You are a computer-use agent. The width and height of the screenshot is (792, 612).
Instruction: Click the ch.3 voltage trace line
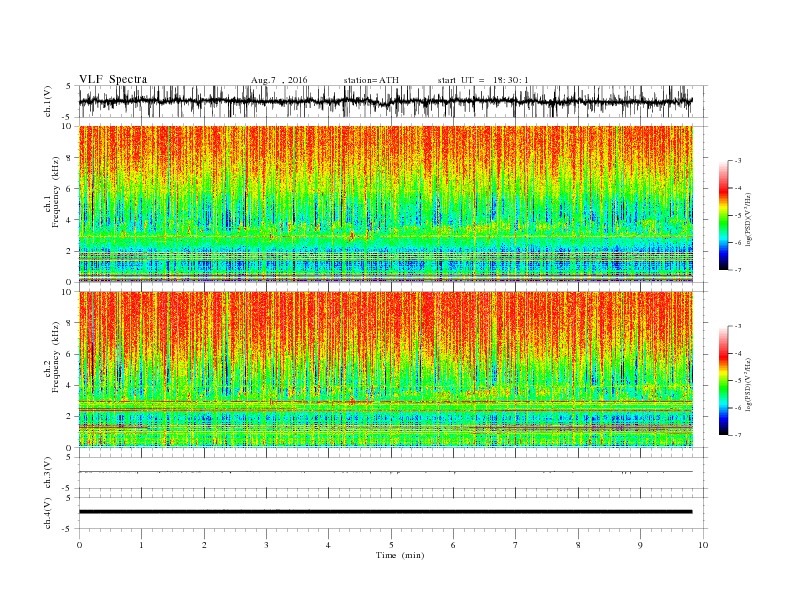(x=386, y=472)
